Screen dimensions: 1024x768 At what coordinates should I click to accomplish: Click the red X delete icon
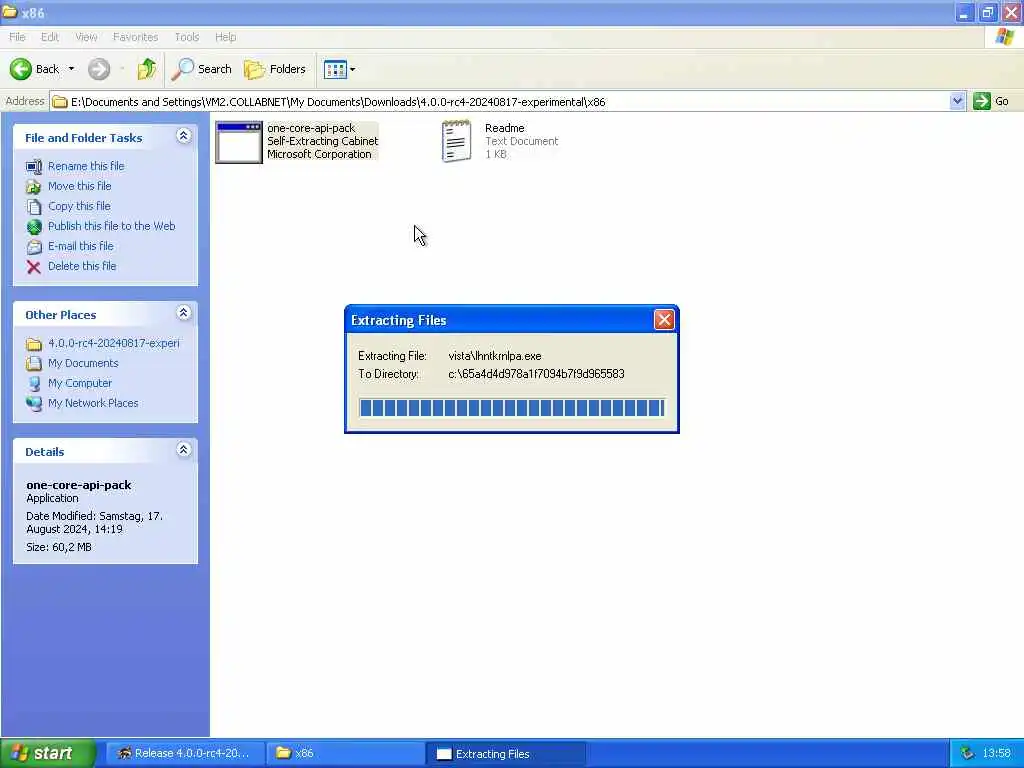[34, 266]
